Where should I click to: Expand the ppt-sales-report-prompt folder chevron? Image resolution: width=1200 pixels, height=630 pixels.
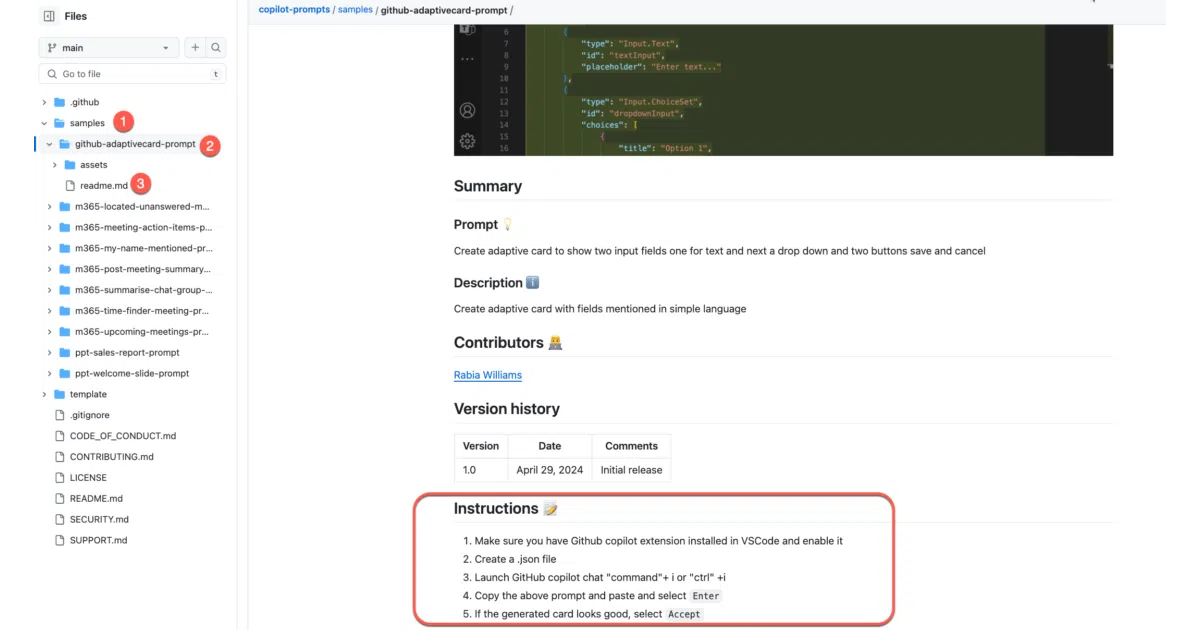click(x=49, y=352)
